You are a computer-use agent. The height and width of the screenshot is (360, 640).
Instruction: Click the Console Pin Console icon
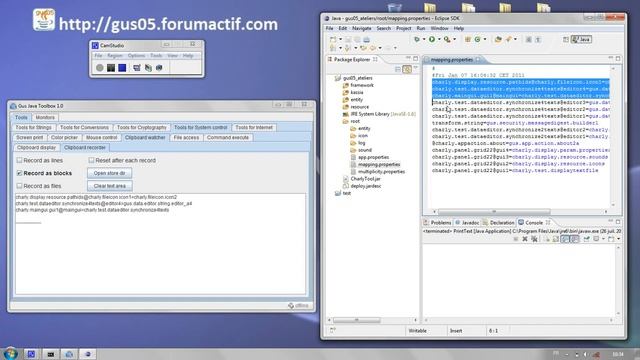(x=586, y=239)
